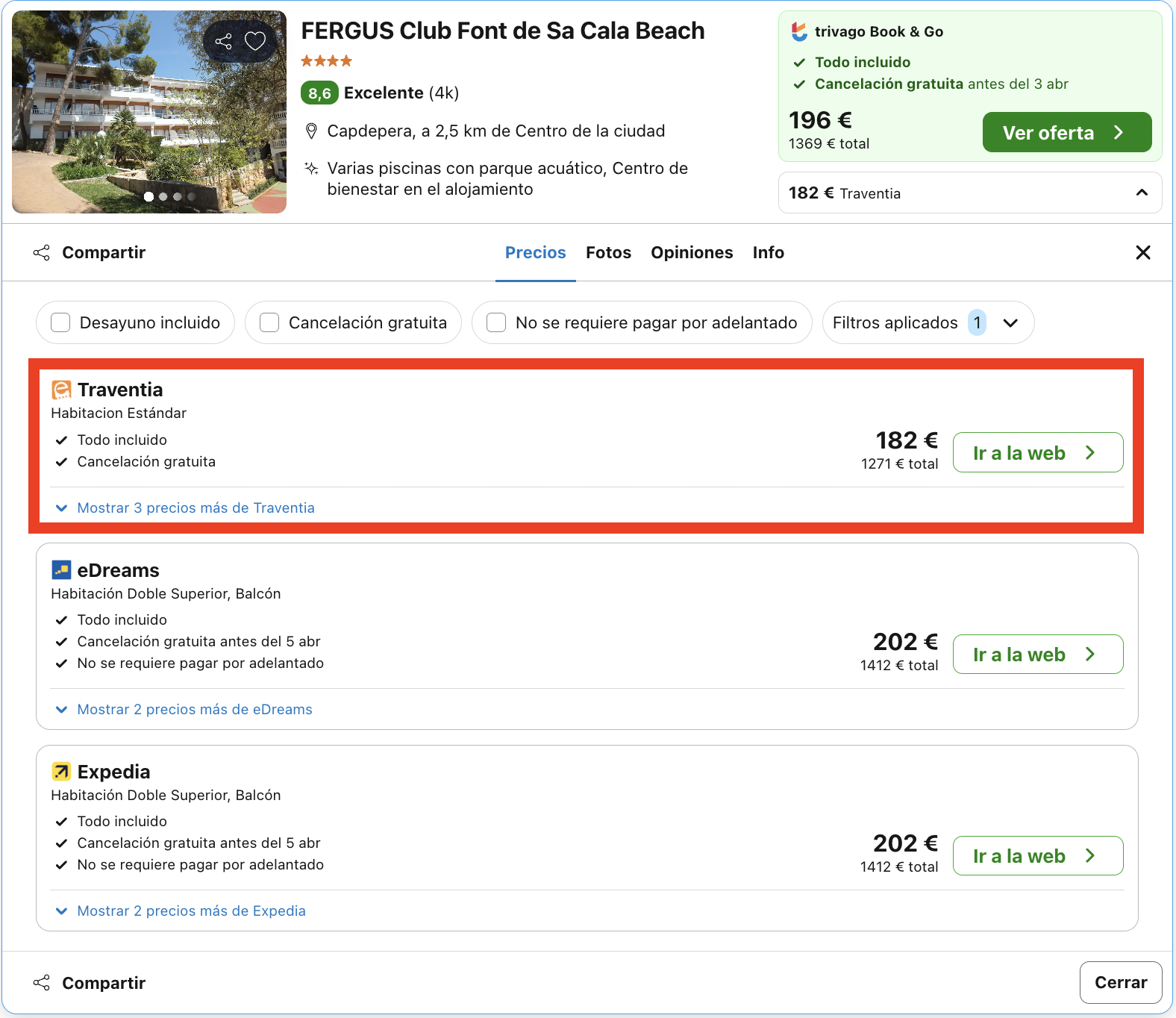This screenshot has width=1176, height=1018.
Task: Click hotel name FERGUS Club Font de Sa Cala Beach
Action: tap(502, 31)
